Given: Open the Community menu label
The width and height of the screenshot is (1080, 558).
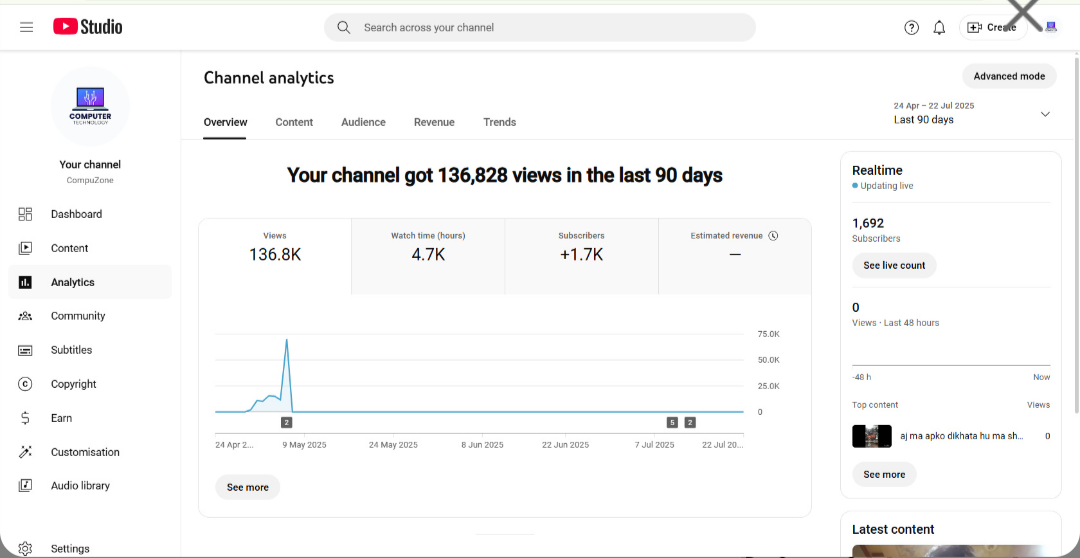Looking at the screenshot, I should (x=78, y=316).
